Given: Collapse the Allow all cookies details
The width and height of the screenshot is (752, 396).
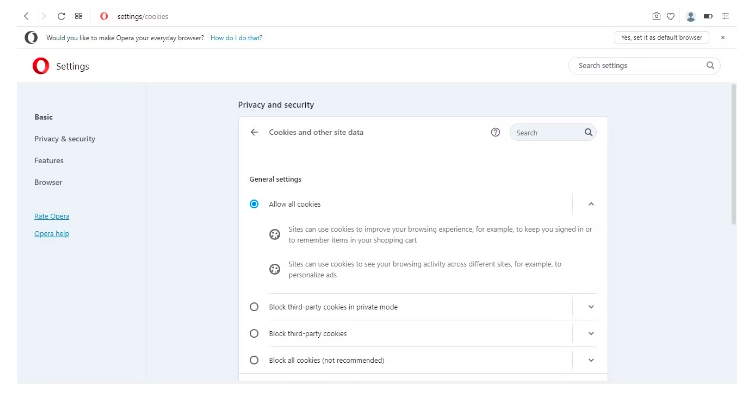Looking at the screenshot, I should tap(591, 204).
